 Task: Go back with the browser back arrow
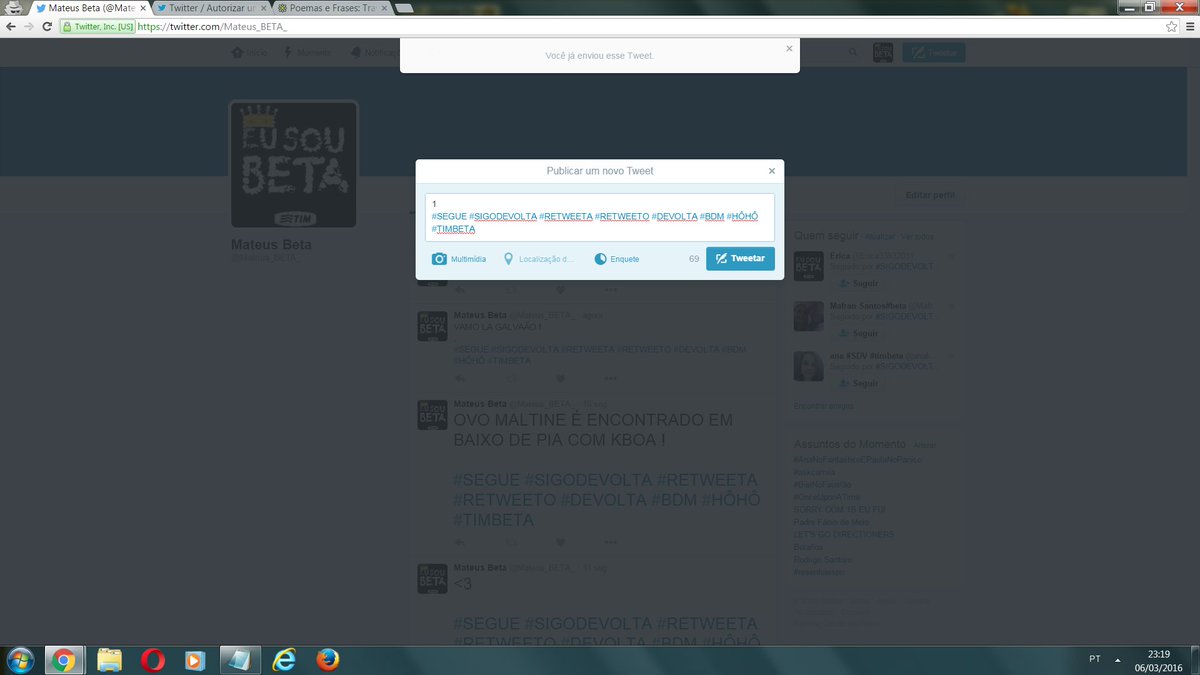click(11, 26)
